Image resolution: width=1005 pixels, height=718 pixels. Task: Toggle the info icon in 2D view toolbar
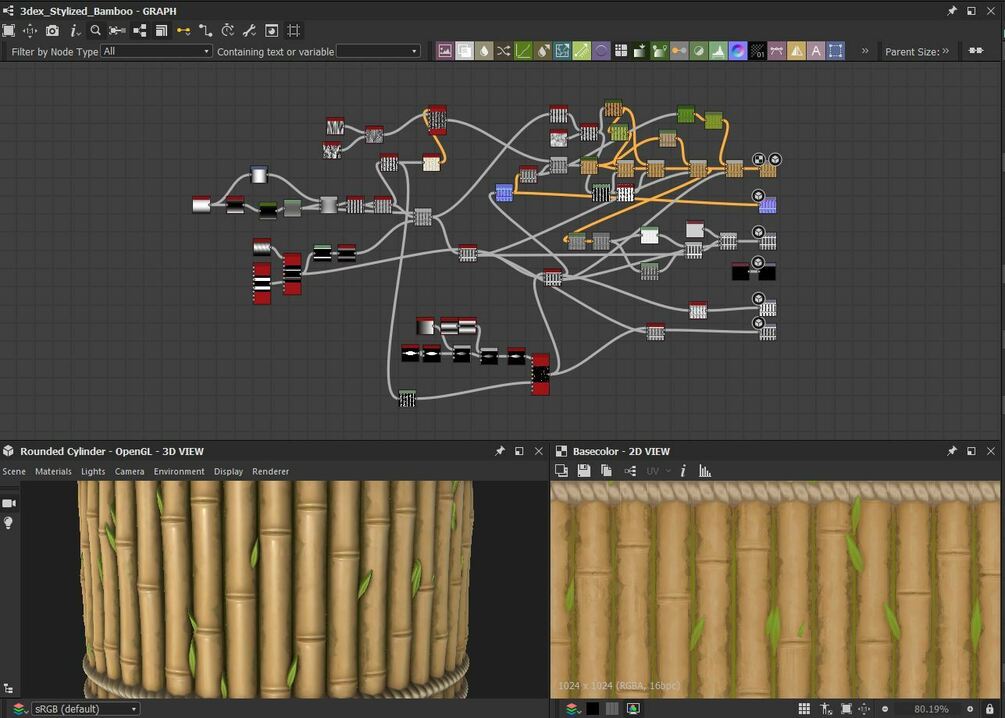[x=683, y=471]
